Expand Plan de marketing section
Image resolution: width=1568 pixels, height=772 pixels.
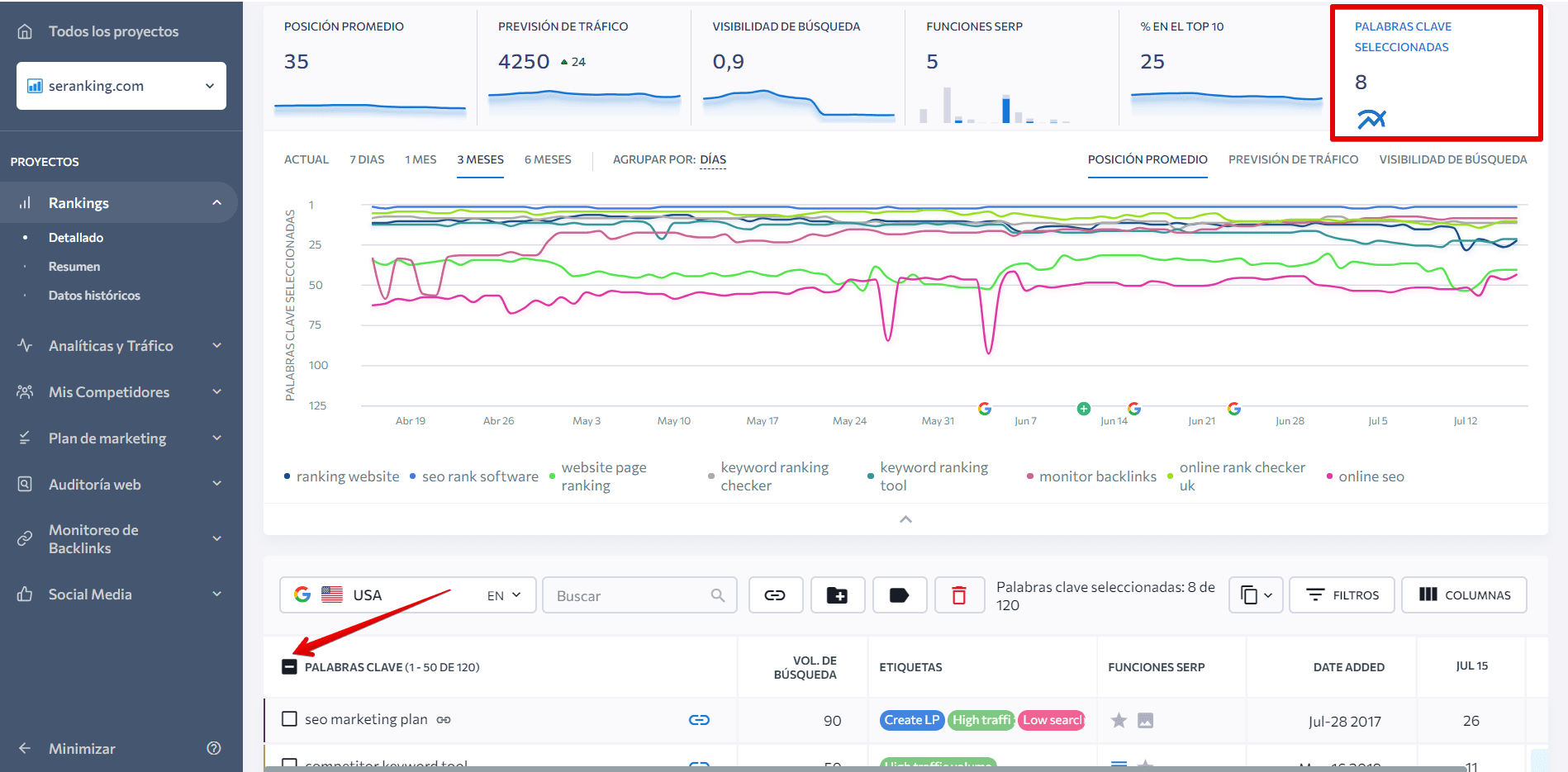pyautogui.click(x=216, y=438)
